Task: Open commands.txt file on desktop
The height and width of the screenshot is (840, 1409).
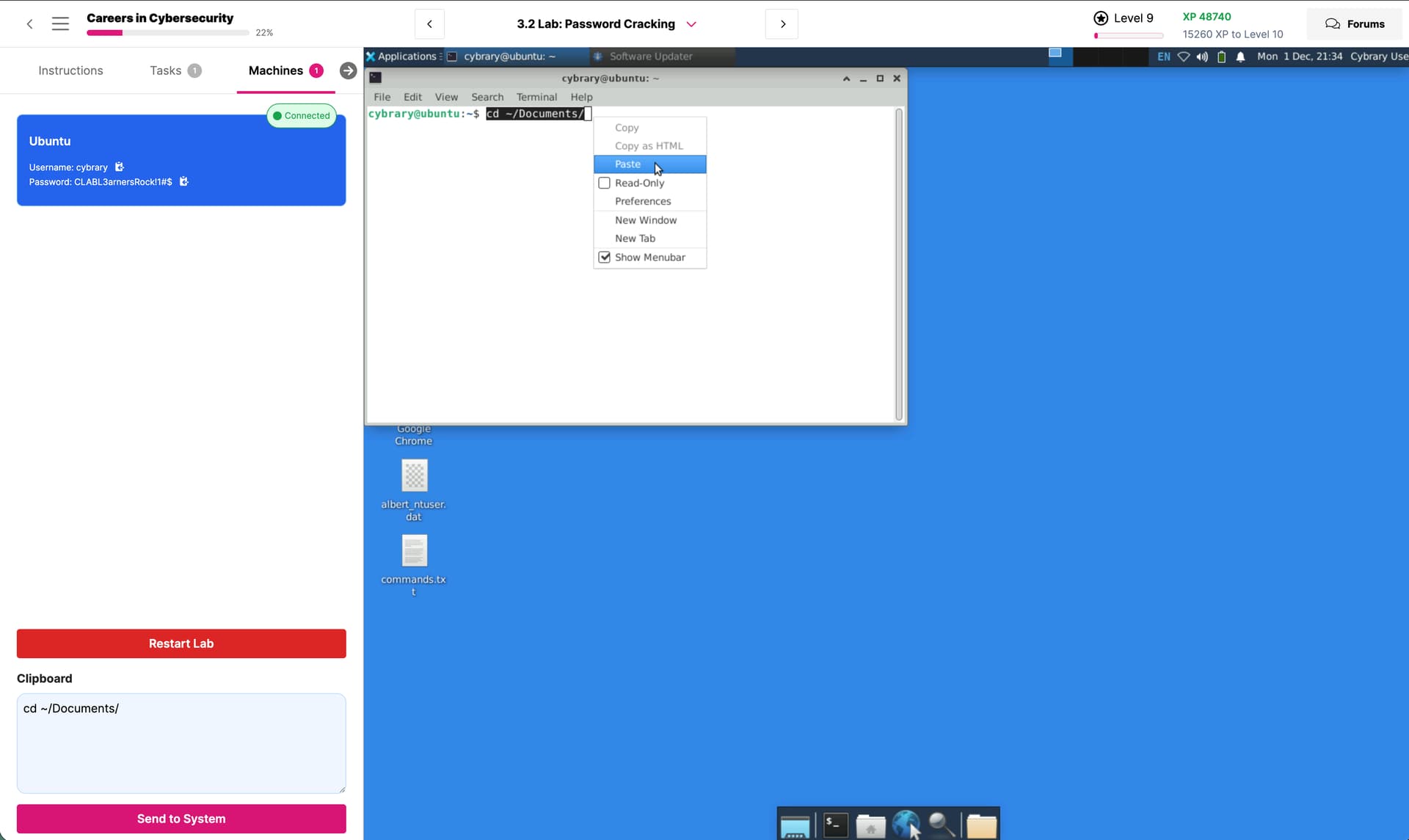Action: coord(414,552)
